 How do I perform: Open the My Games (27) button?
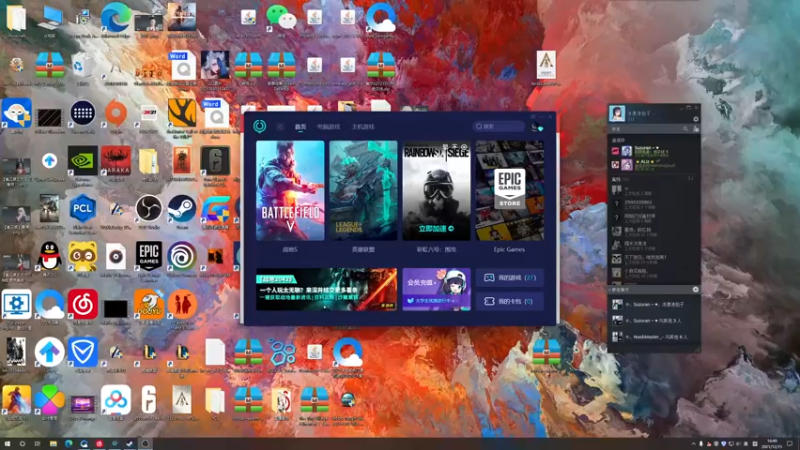click(510, 278)
